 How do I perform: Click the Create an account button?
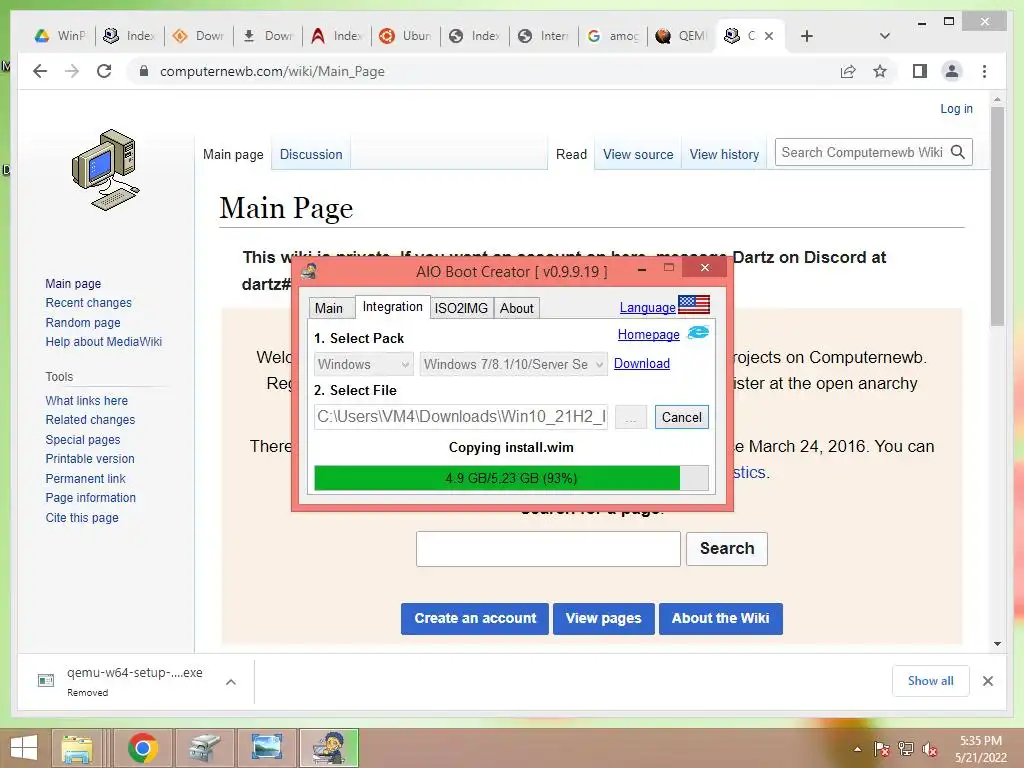(x=475, y=618)
